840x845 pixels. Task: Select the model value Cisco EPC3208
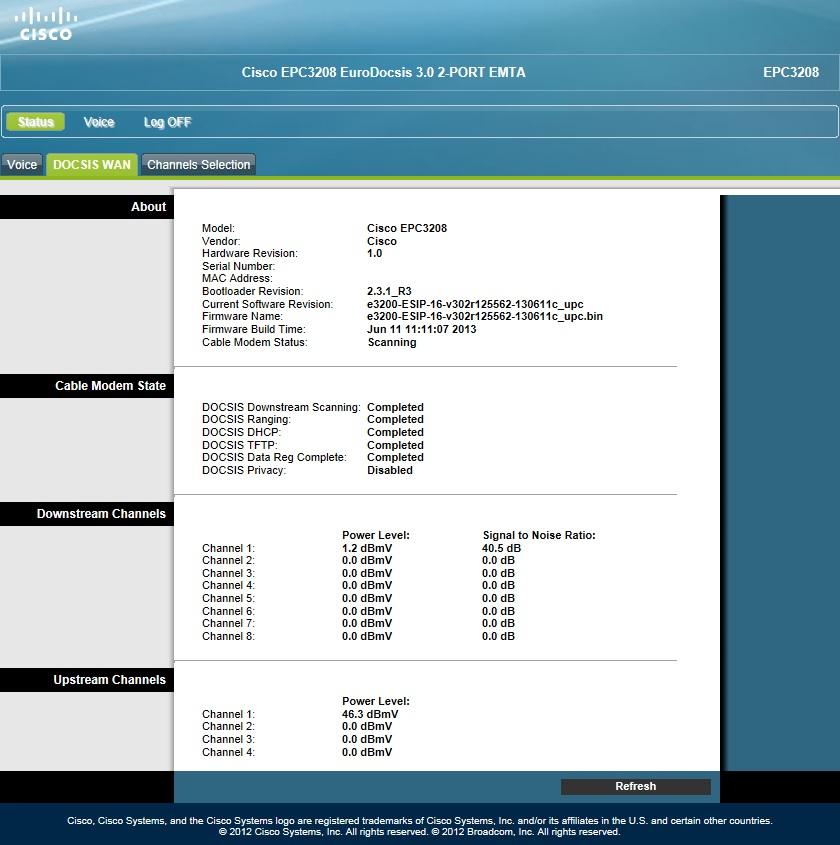[x=407, y=228]
